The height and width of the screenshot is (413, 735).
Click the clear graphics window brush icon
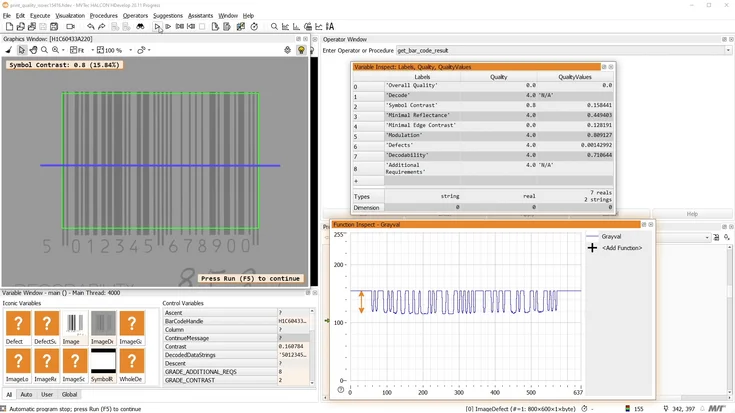click(9, 49)
